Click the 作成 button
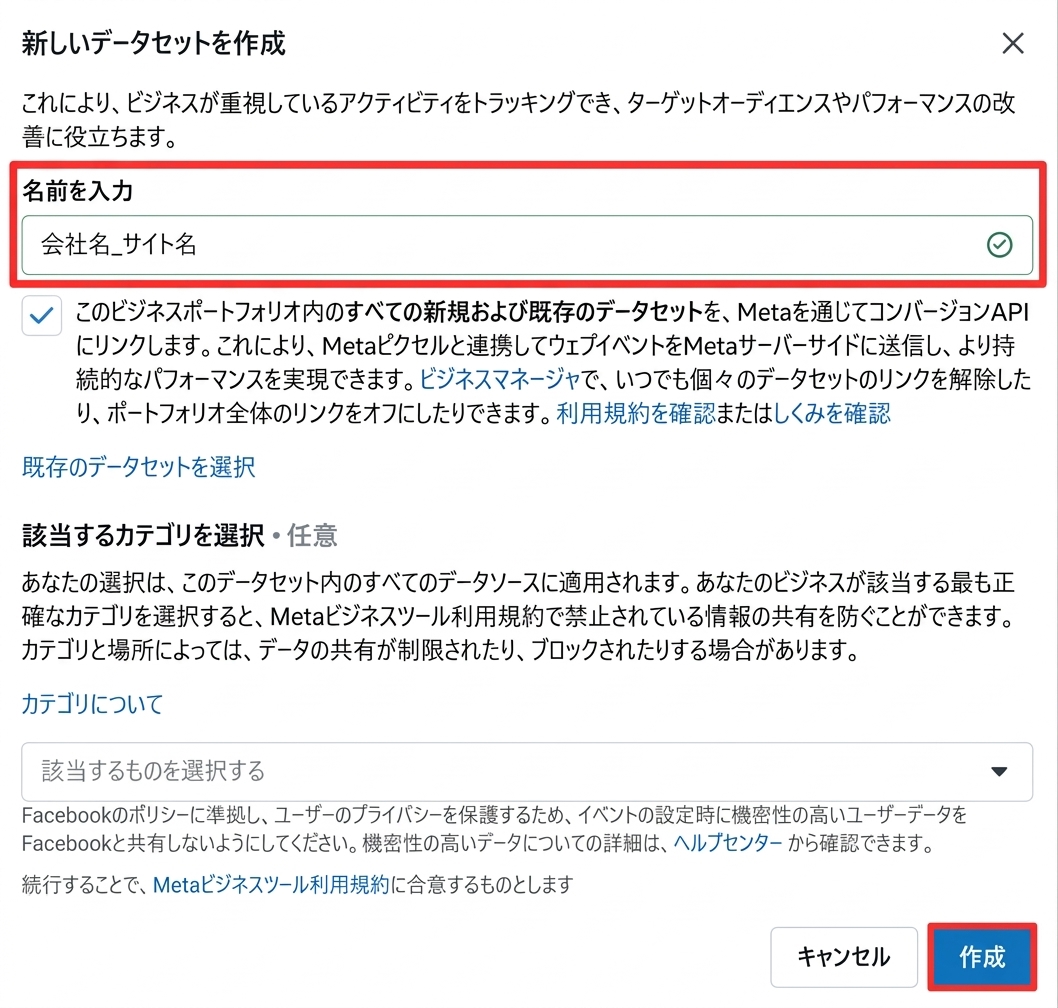Viewport: 1058px width, 1008px height. pos(982,957)
